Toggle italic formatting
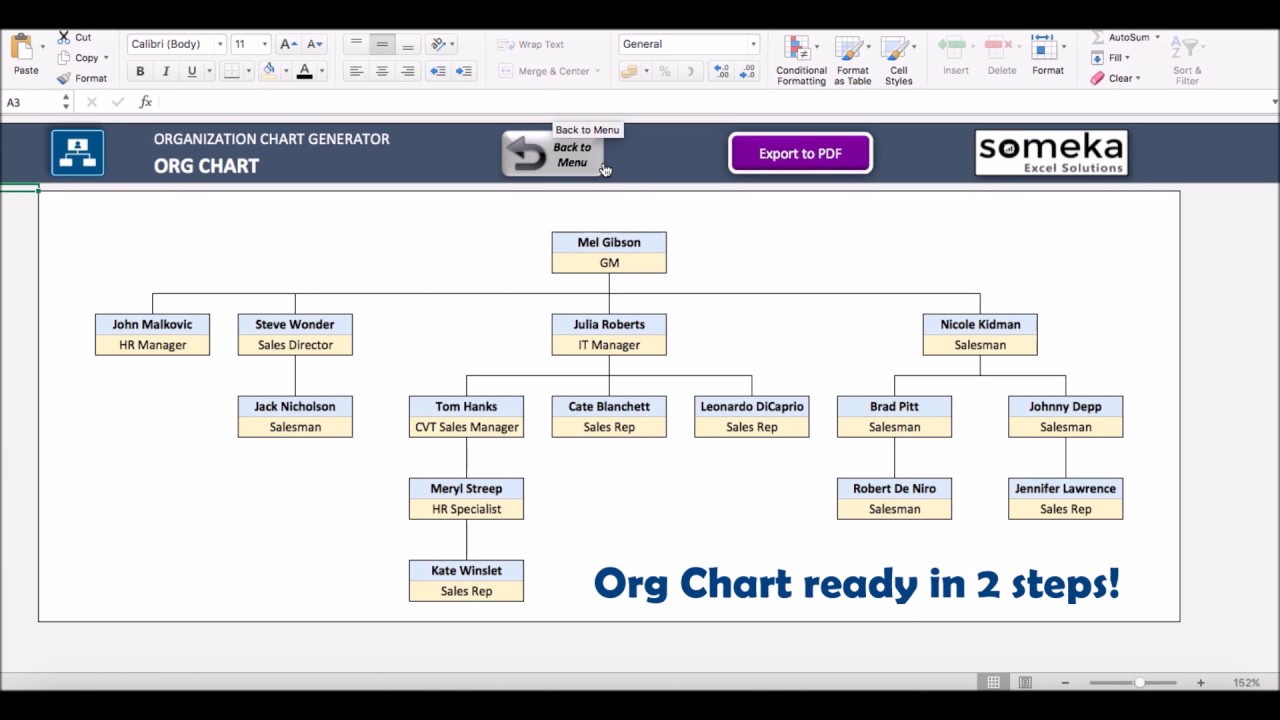Viewport: 1280px width, 720px height. tap(165, 71)
